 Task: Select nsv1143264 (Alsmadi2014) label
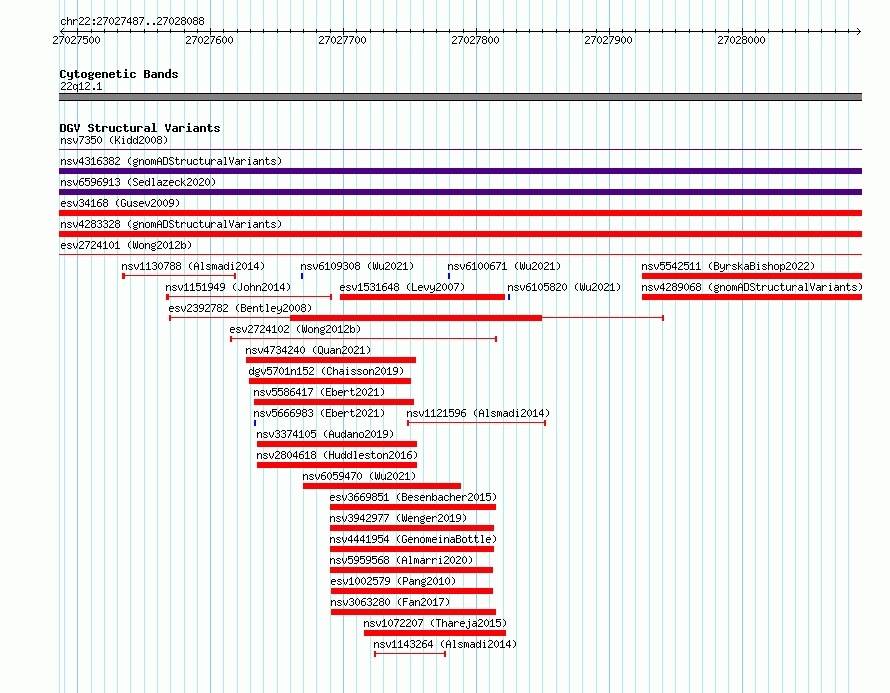tap(445, 644)
